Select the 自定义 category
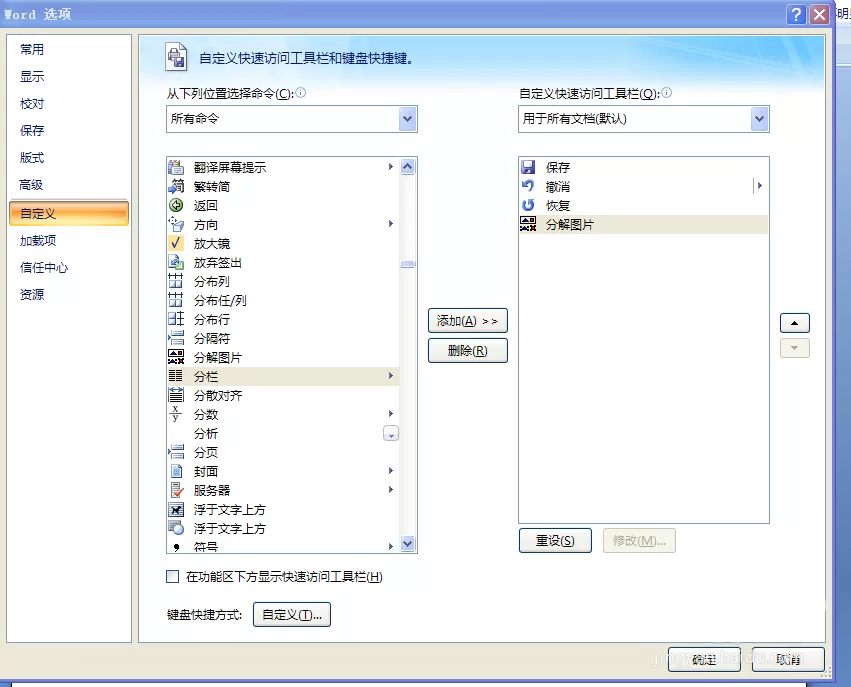 click(69, 213)
